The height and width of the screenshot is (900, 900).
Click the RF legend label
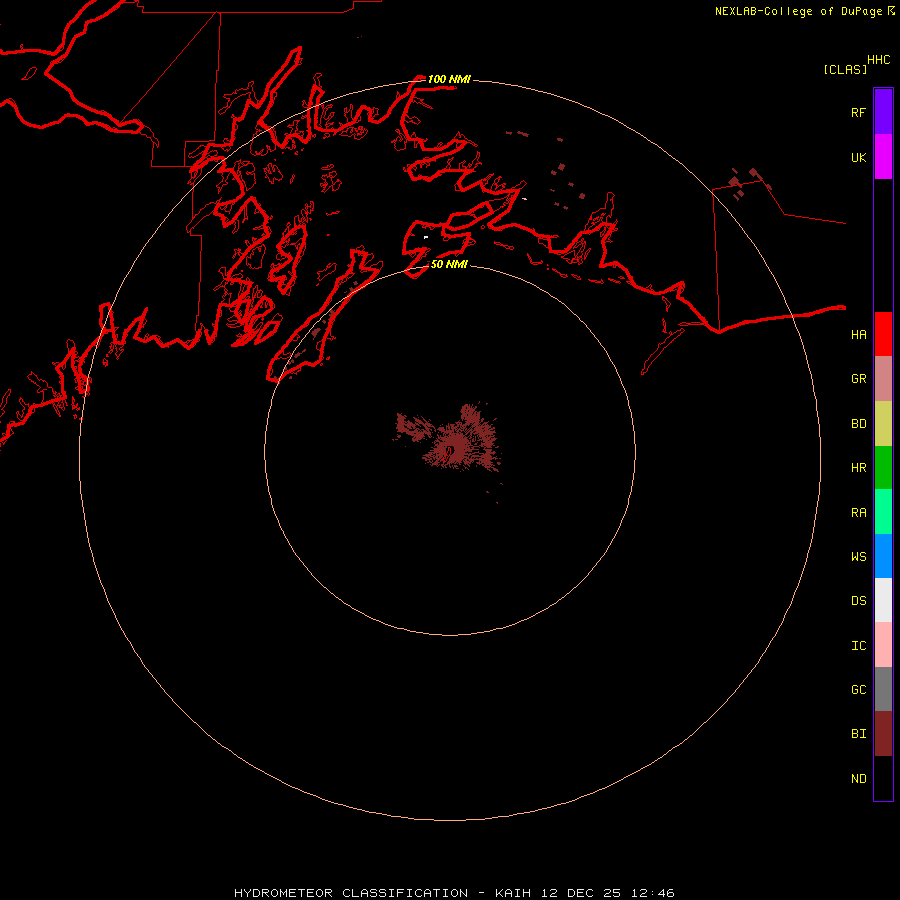(858, 113)
